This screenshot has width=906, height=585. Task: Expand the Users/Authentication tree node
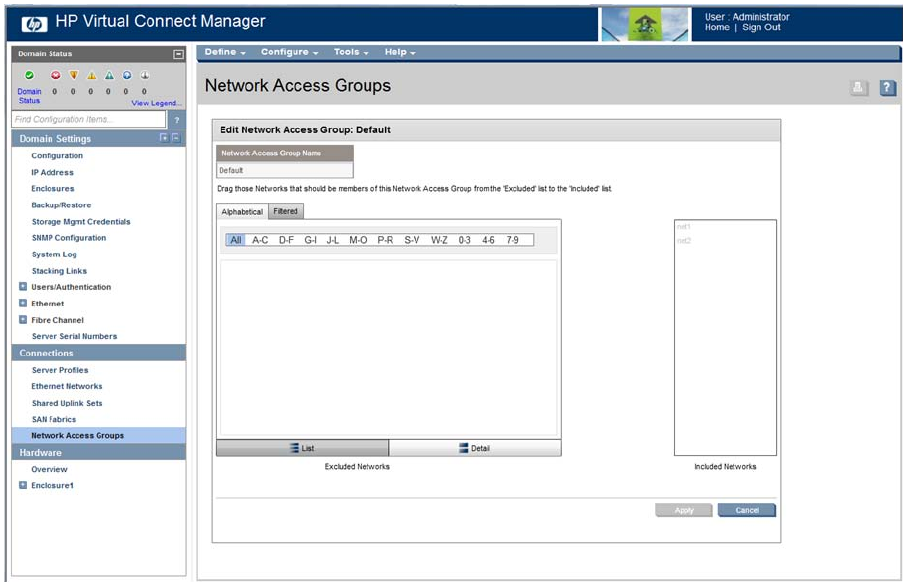pos(23,287)
